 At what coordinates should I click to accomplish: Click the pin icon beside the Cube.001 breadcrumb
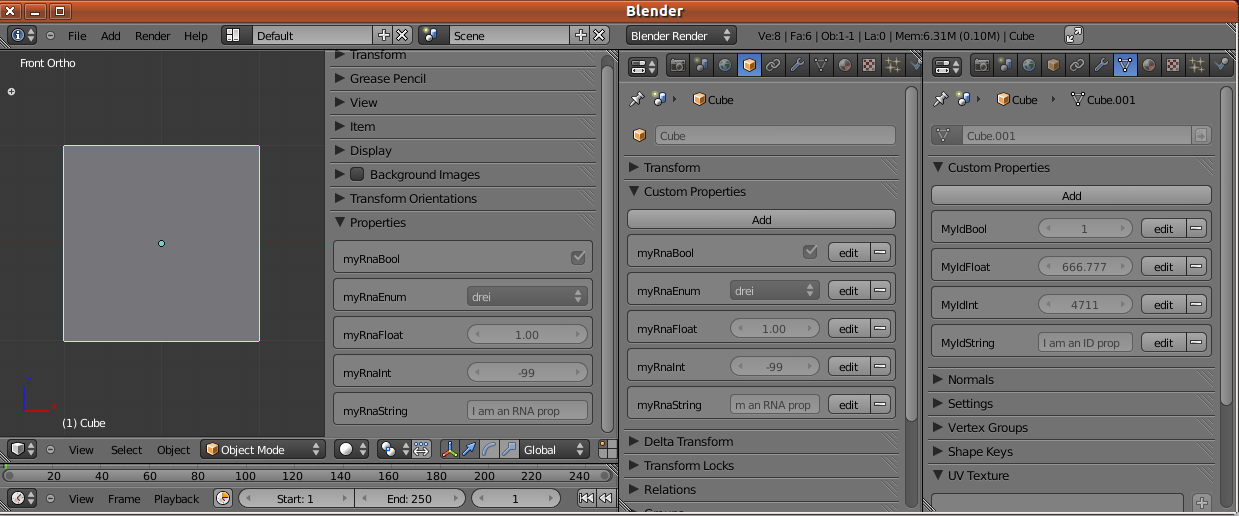(x=939, y=99)
